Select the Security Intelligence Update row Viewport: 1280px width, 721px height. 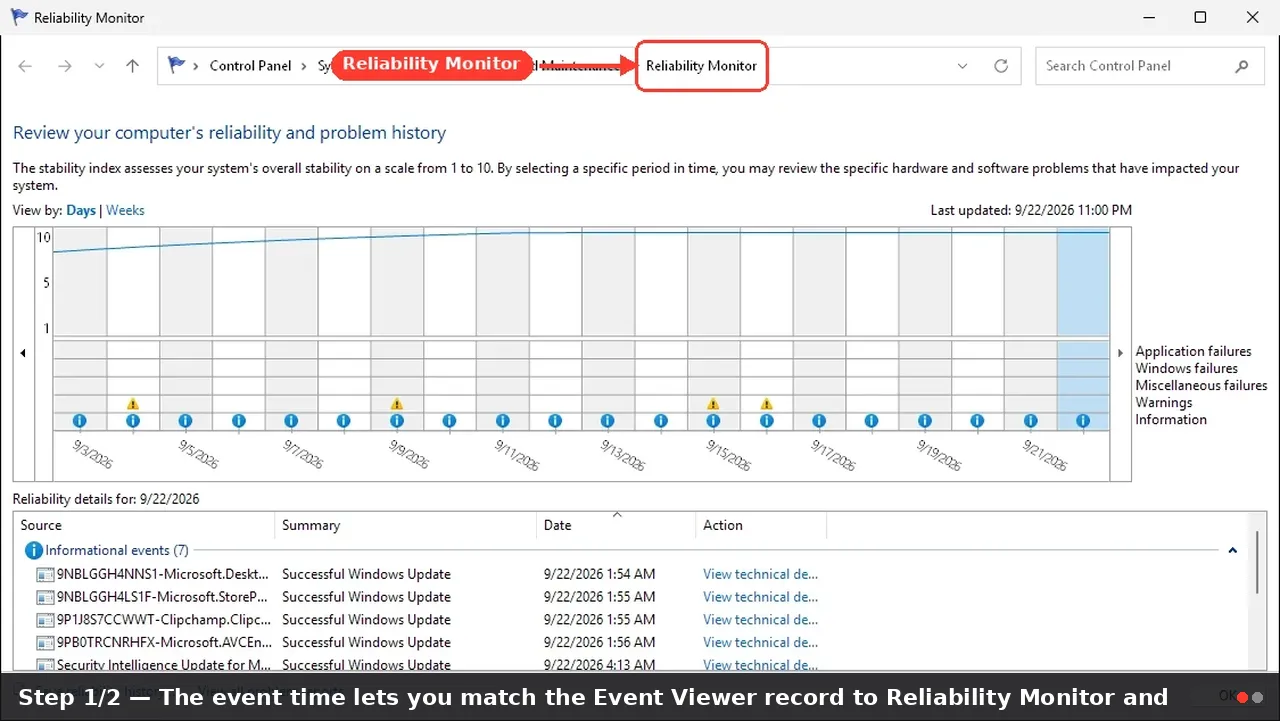click(x=630, y=664)
